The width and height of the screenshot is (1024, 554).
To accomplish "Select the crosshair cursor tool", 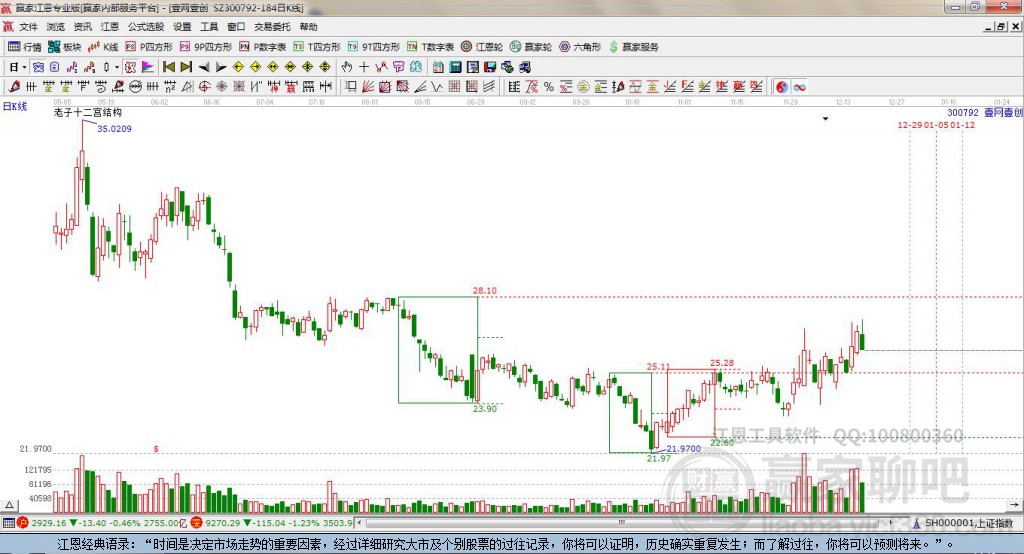I will click(x=364, y=67).
